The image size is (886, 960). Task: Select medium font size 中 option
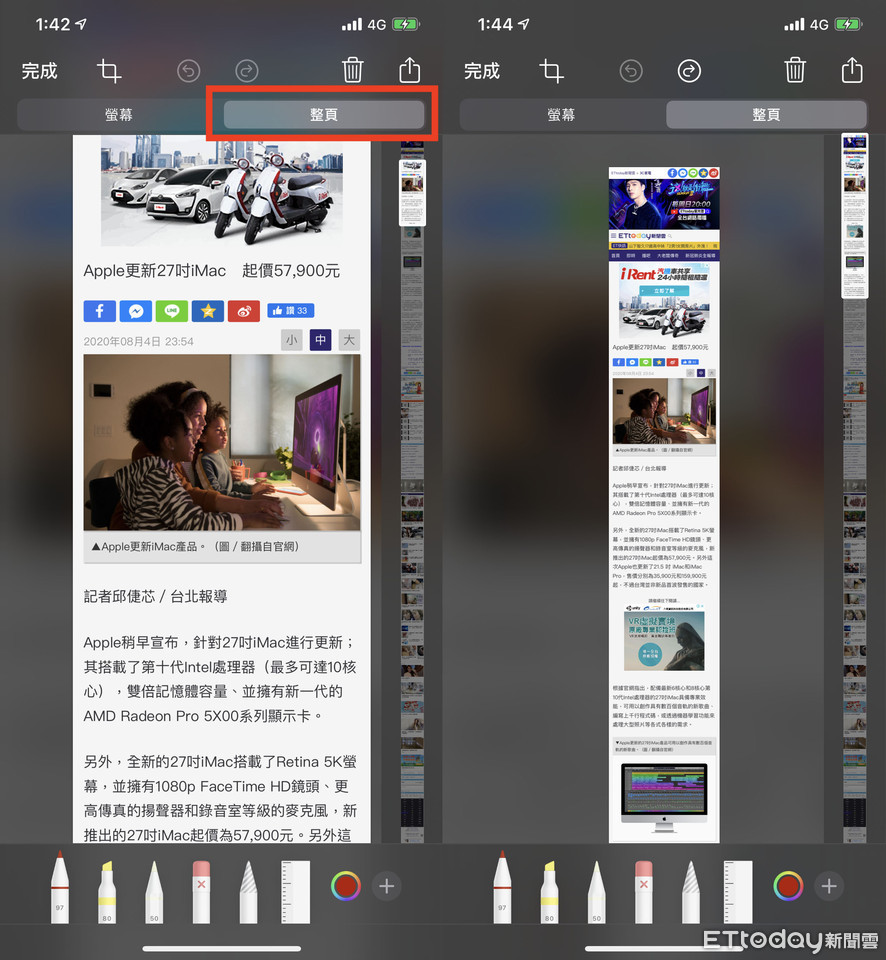(320, 340)
